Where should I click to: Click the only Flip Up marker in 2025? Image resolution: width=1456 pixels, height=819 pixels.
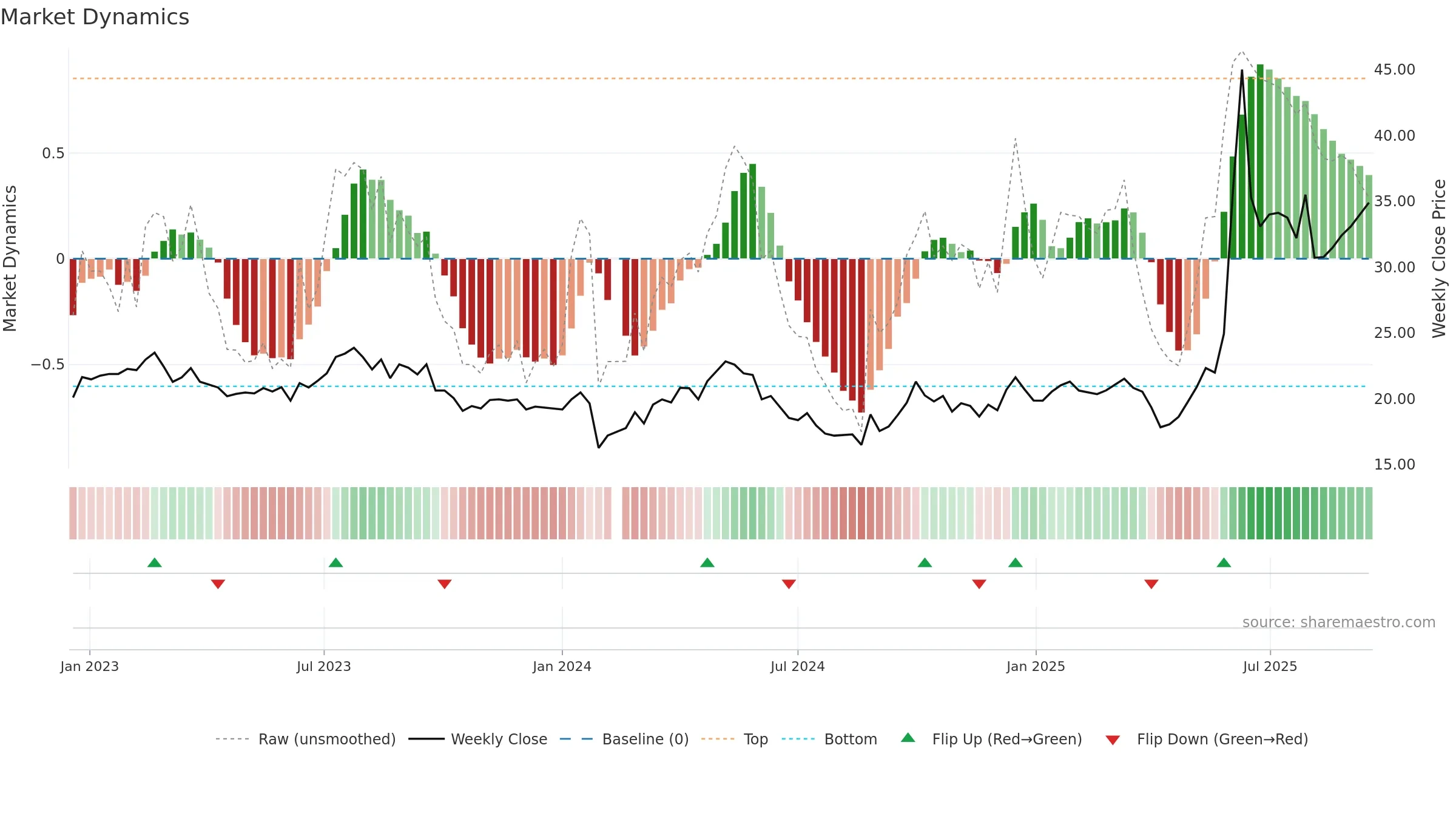[x=1224, y=562]
